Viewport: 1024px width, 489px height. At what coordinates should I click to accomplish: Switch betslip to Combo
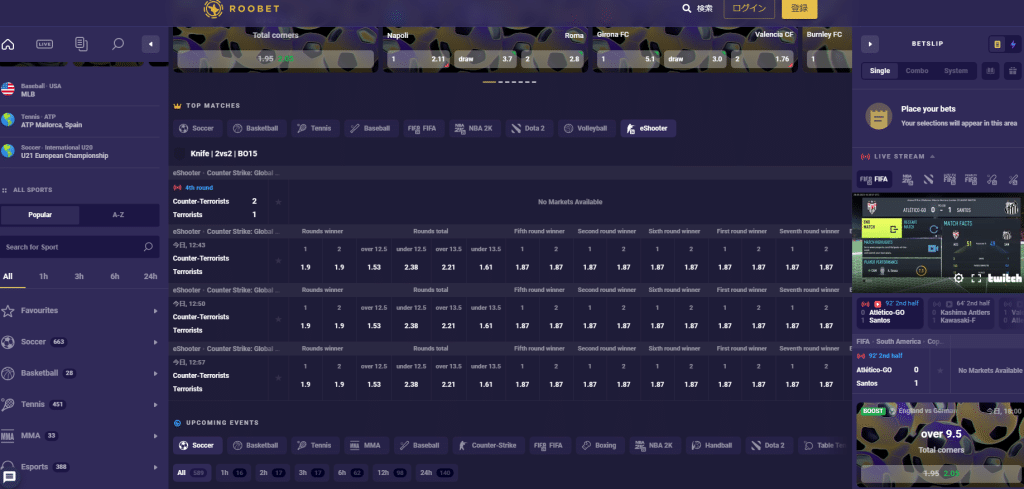(x=917, y=71)
